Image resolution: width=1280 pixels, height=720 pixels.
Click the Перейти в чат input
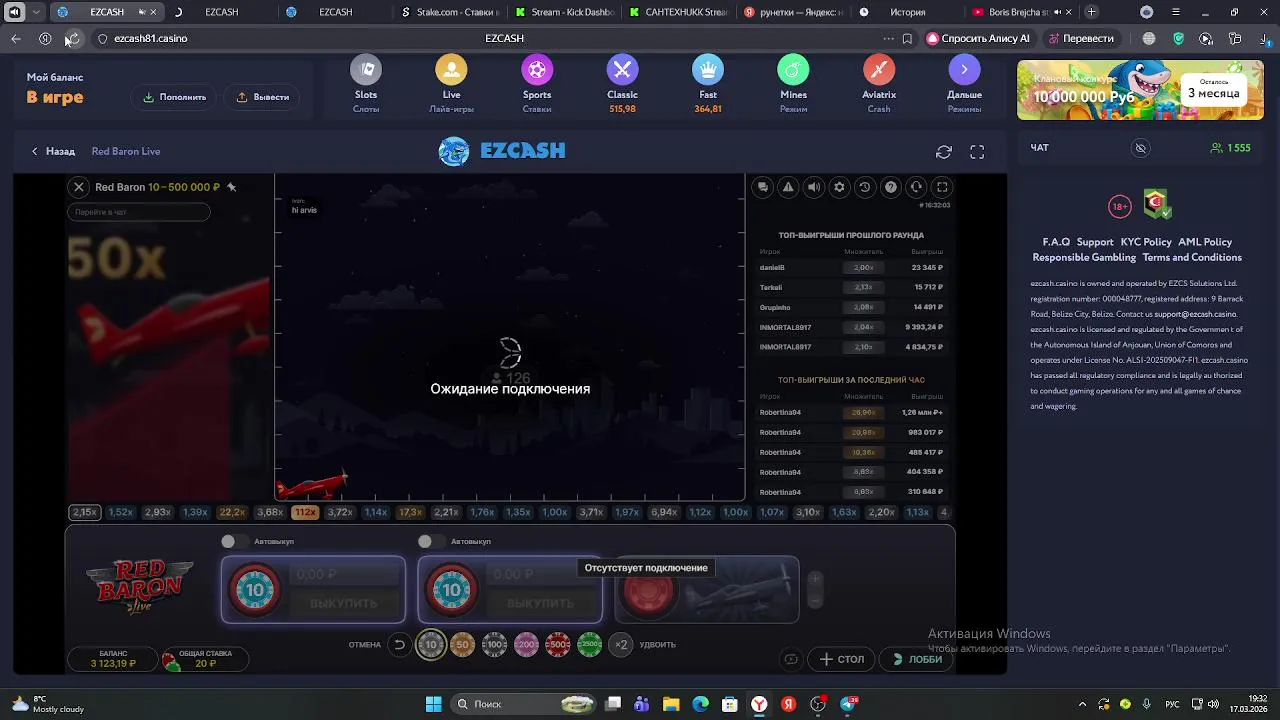139,212
